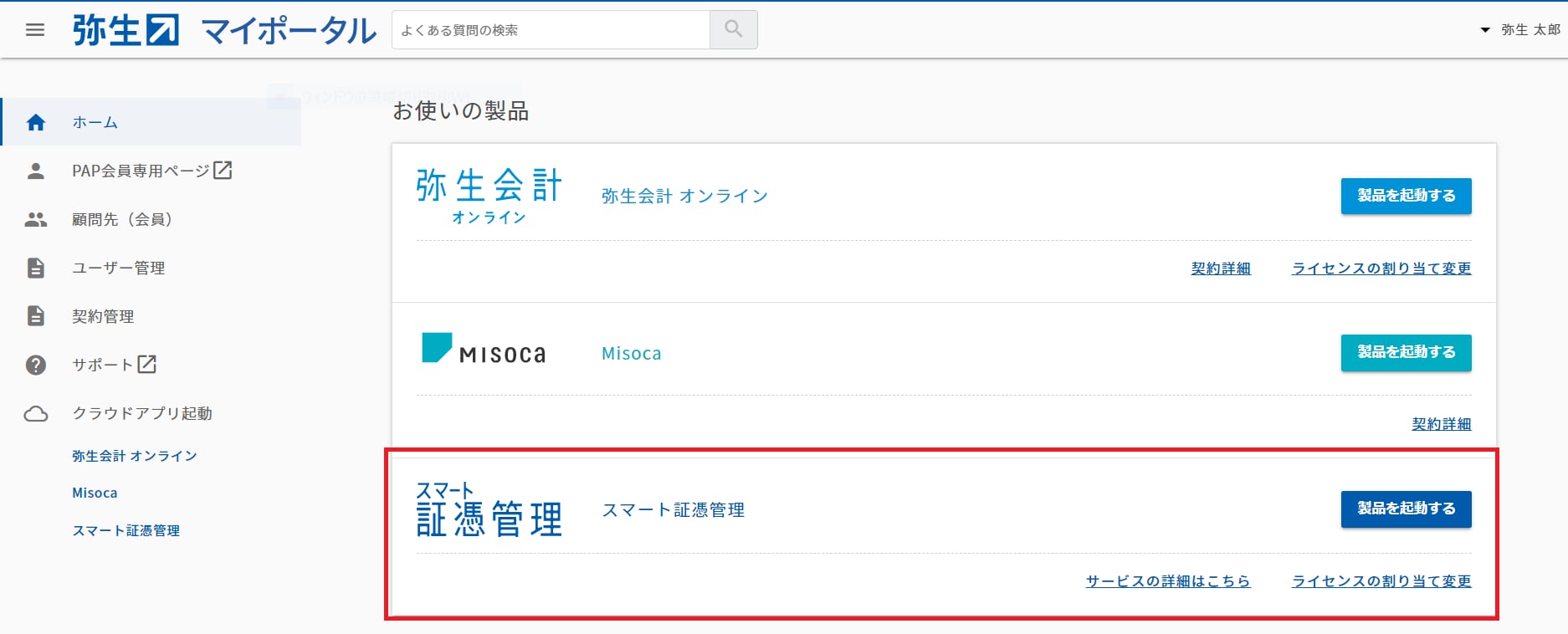Viewport: 1568px width, 634px height.
Task: Open 契約詳細 link for Misoca
Action: click(x=1442, y=424)
